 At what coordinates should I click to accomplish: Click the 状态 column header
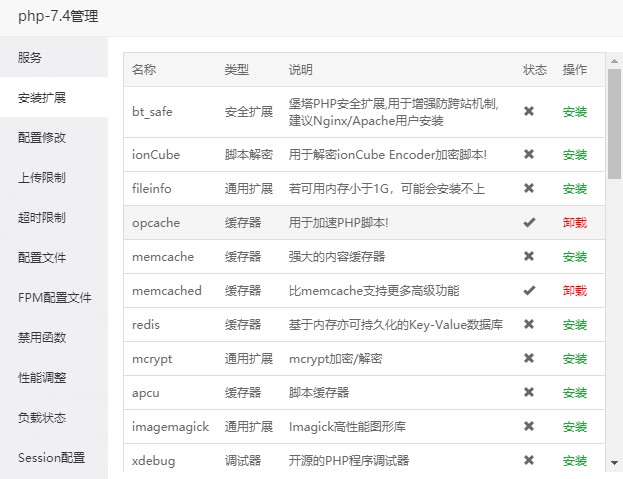[x=535, y=70]
